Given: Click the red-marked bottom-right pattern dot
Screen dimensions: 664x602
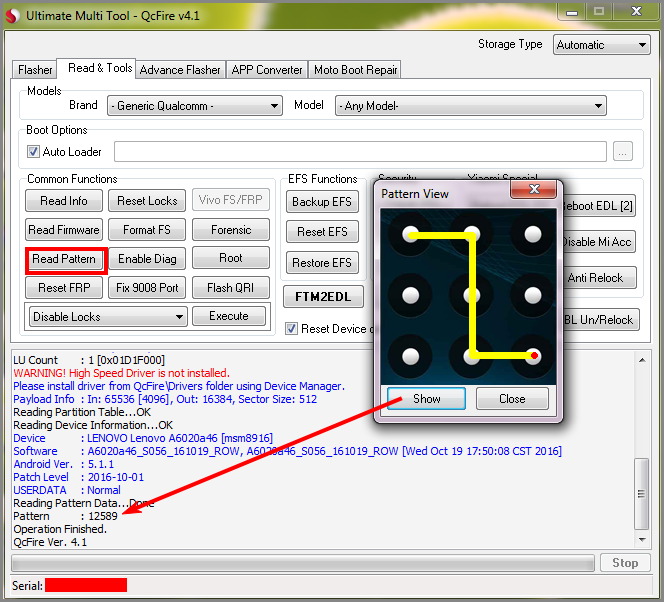Looking at the screenshot, I should 533,356.
